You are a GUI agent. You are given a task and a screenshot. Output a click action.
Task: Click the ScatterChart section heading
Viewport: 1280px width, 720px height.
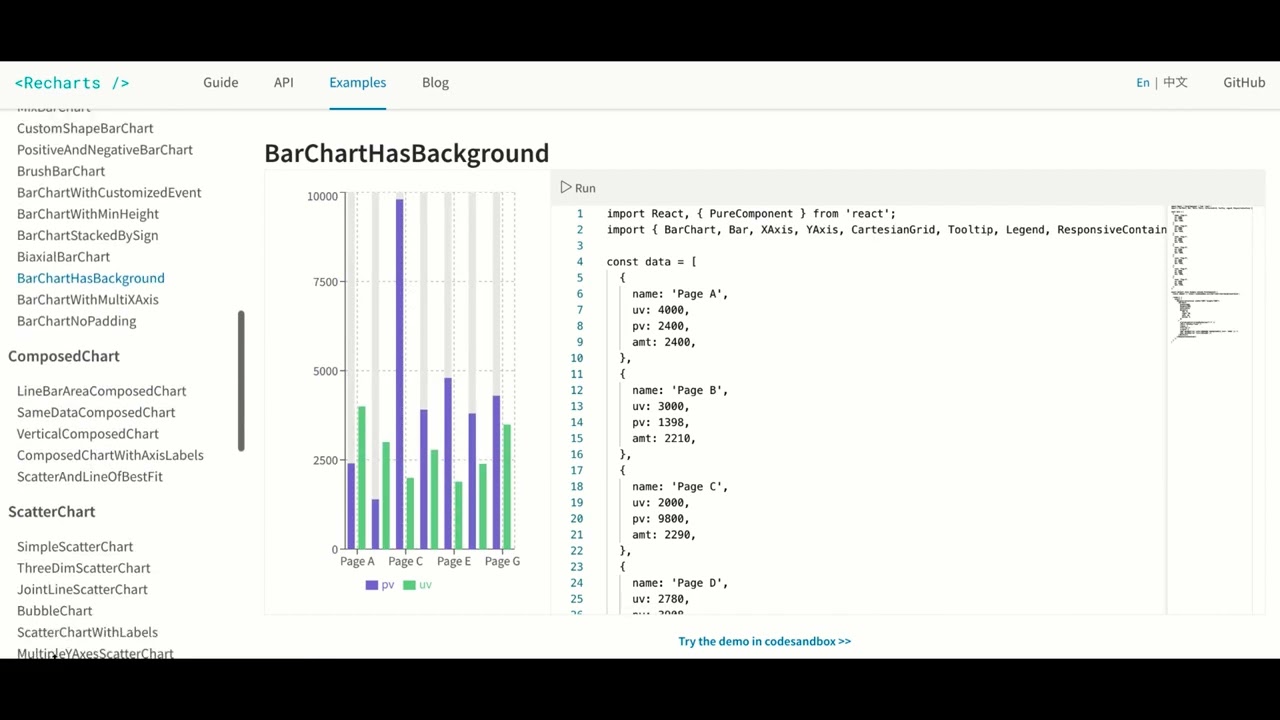[x=52, y=511]
